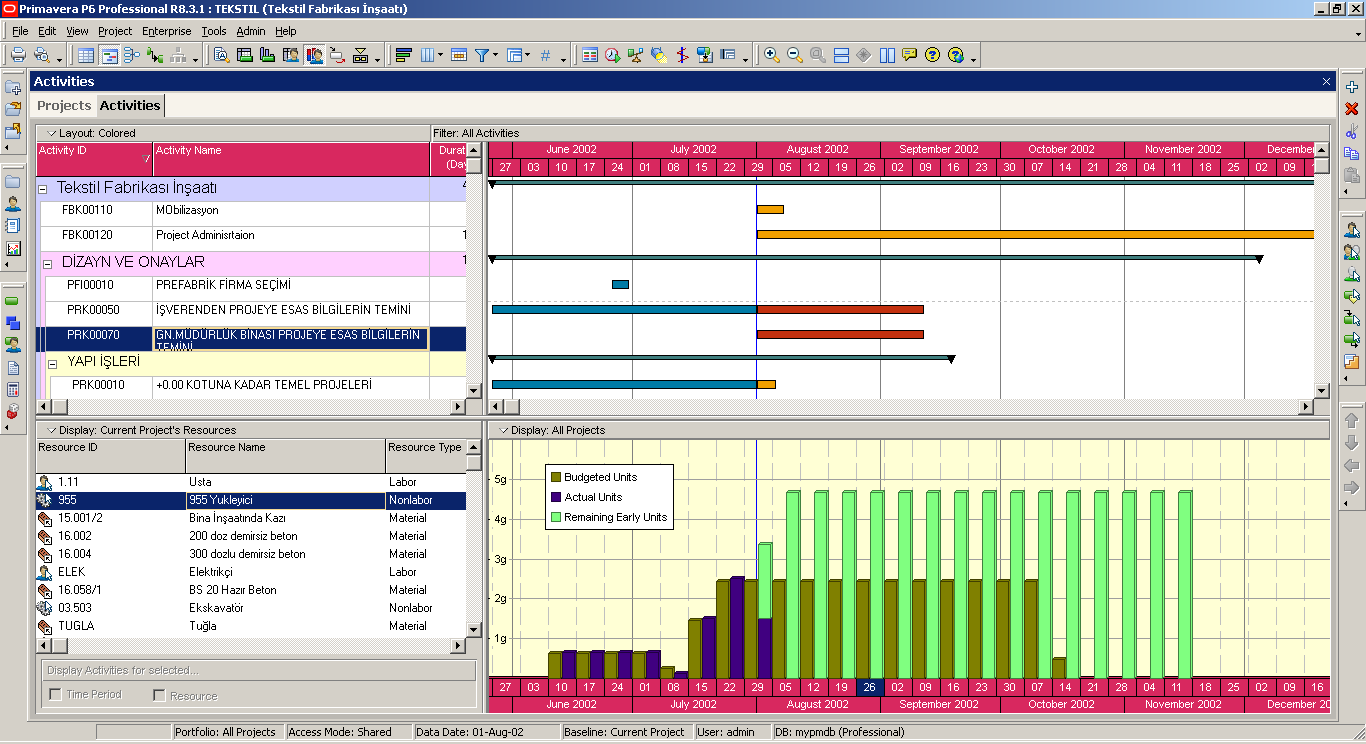The image size is (1366, 744).
Task: Click the yellow Help question mark icon
Action: tap(932, 55)
